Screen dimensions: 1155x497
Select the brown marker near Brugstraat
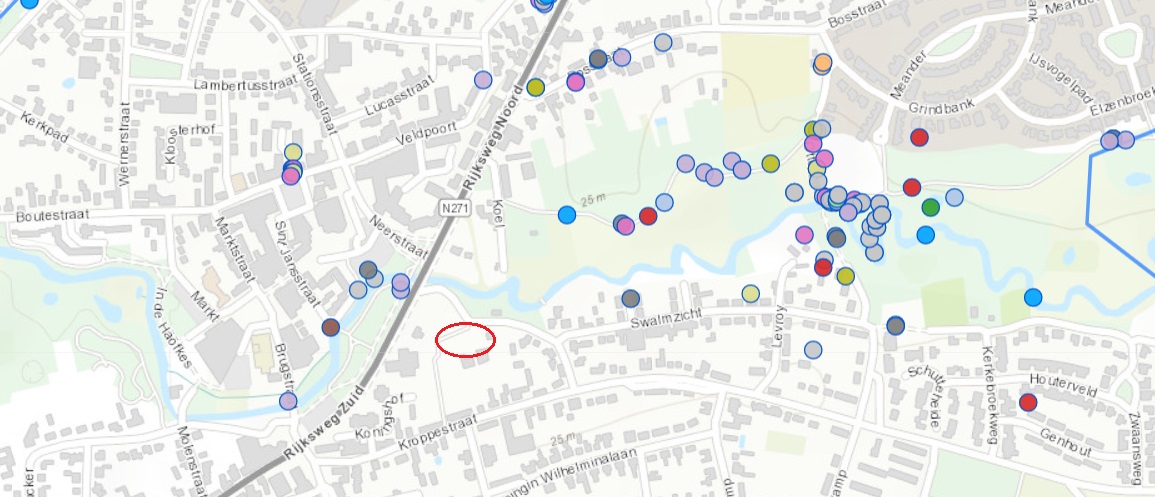coord(331,327)
